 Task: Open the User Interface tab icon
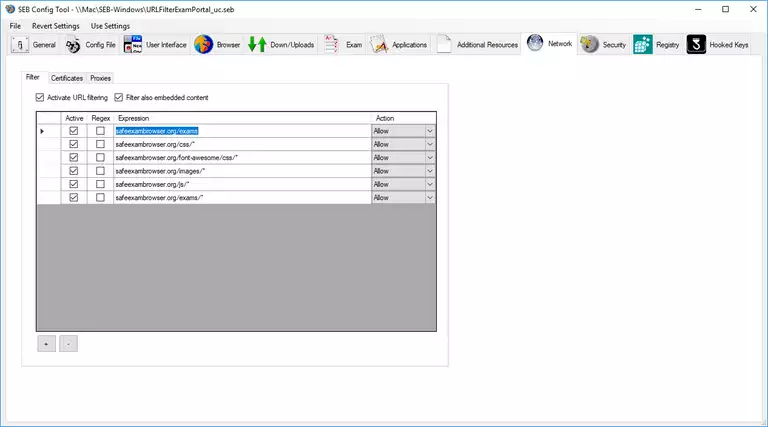click(133, 45)
